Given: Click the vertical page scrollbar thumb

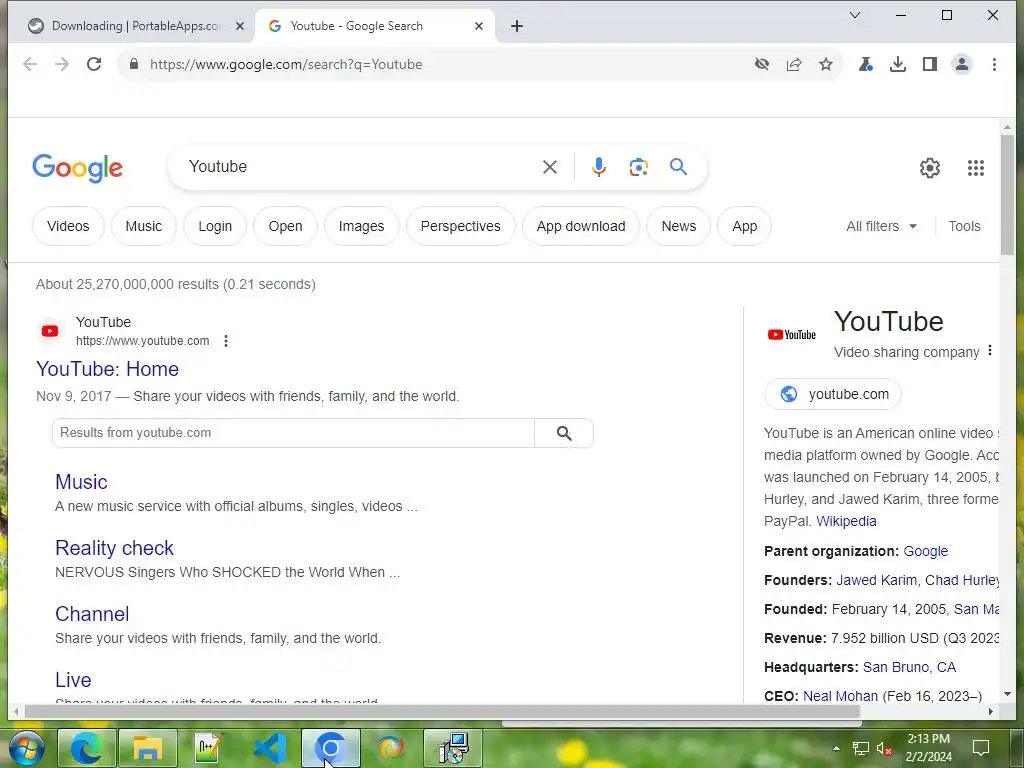Looking at the screenshot, I should (1007, 195).
